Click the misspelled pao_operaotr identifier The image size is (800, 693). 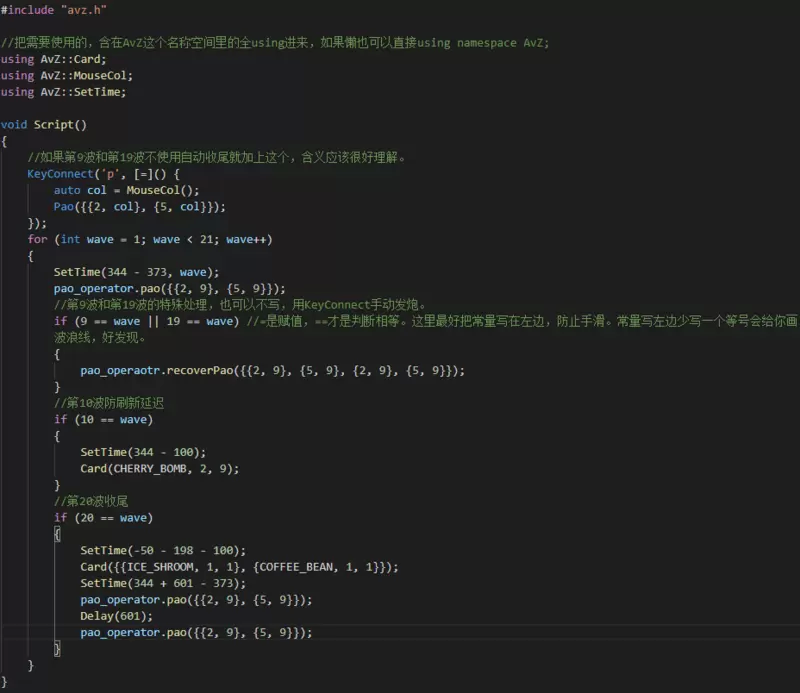point(120,370)
